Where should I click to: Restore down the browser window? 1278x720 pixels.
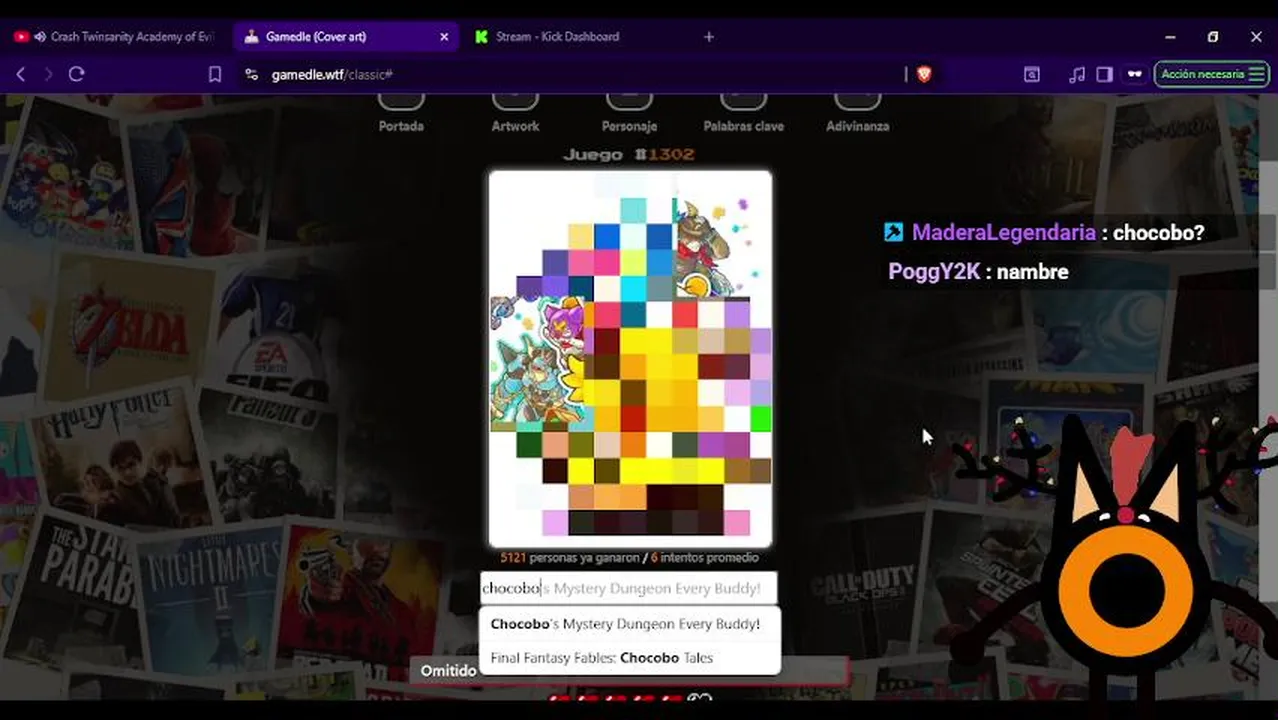coord(1213,37)
